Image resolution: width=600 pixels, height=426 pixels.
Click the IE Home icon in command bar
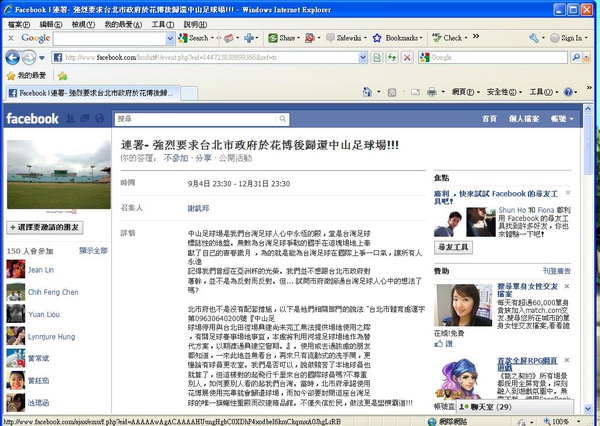click(x=367, y=92)
